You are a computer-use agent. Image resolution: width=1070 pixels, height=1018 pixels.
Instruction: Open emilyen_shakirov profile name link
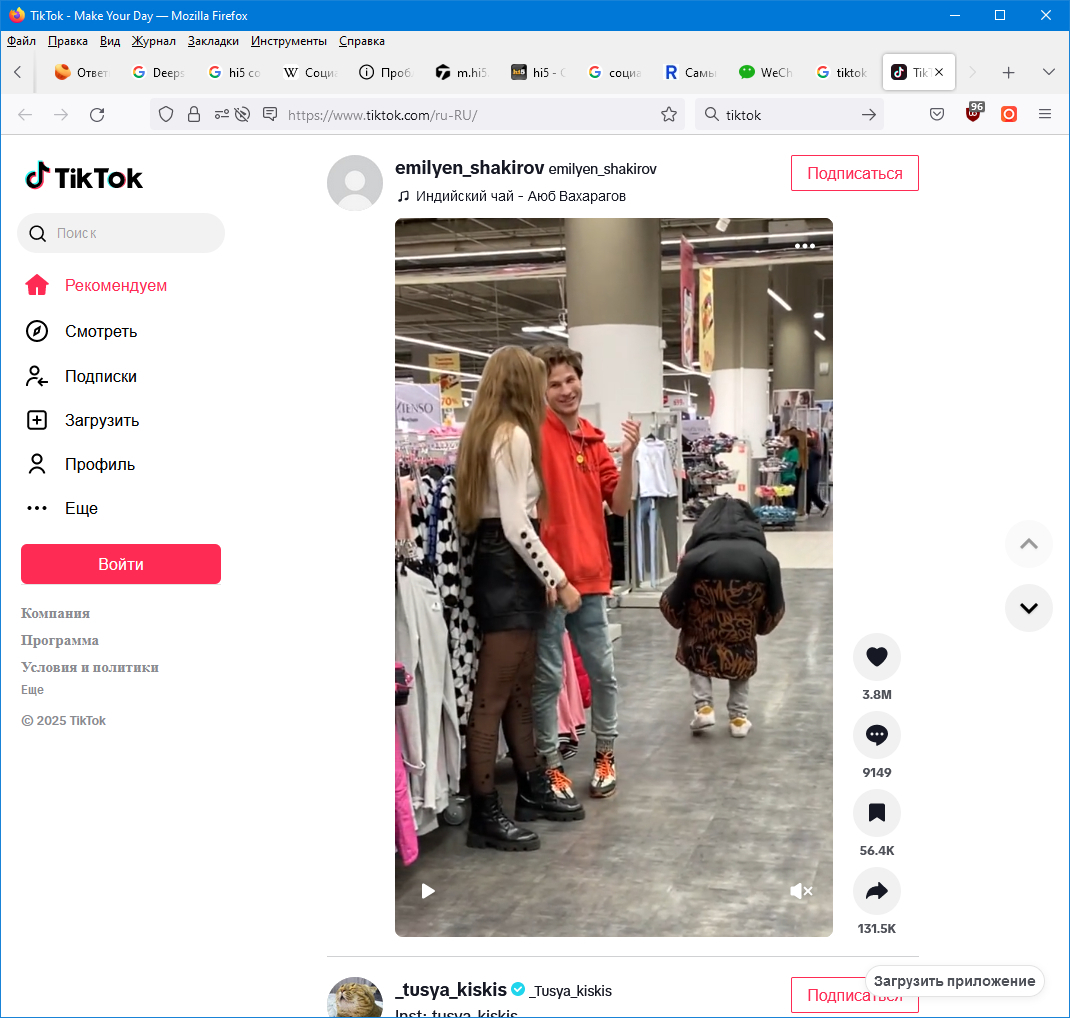point(469,168)
